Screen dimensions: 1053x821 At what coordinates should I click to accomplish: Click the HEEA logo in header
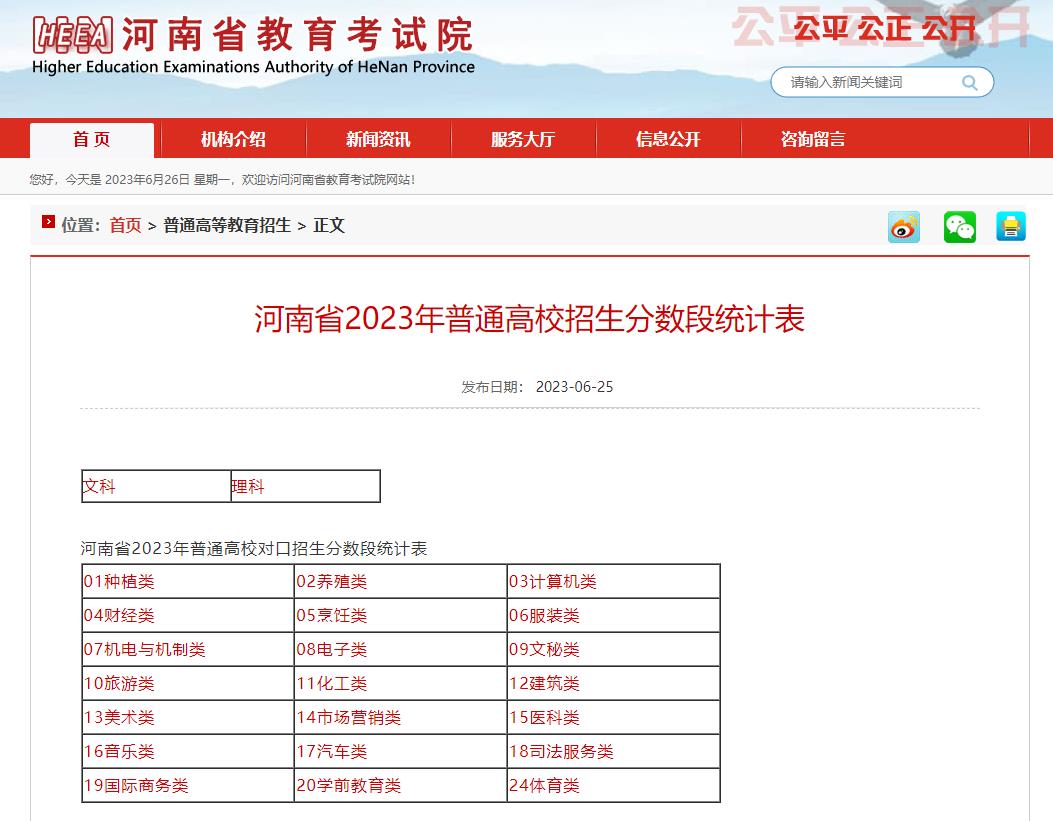click(x=73, y=35)
